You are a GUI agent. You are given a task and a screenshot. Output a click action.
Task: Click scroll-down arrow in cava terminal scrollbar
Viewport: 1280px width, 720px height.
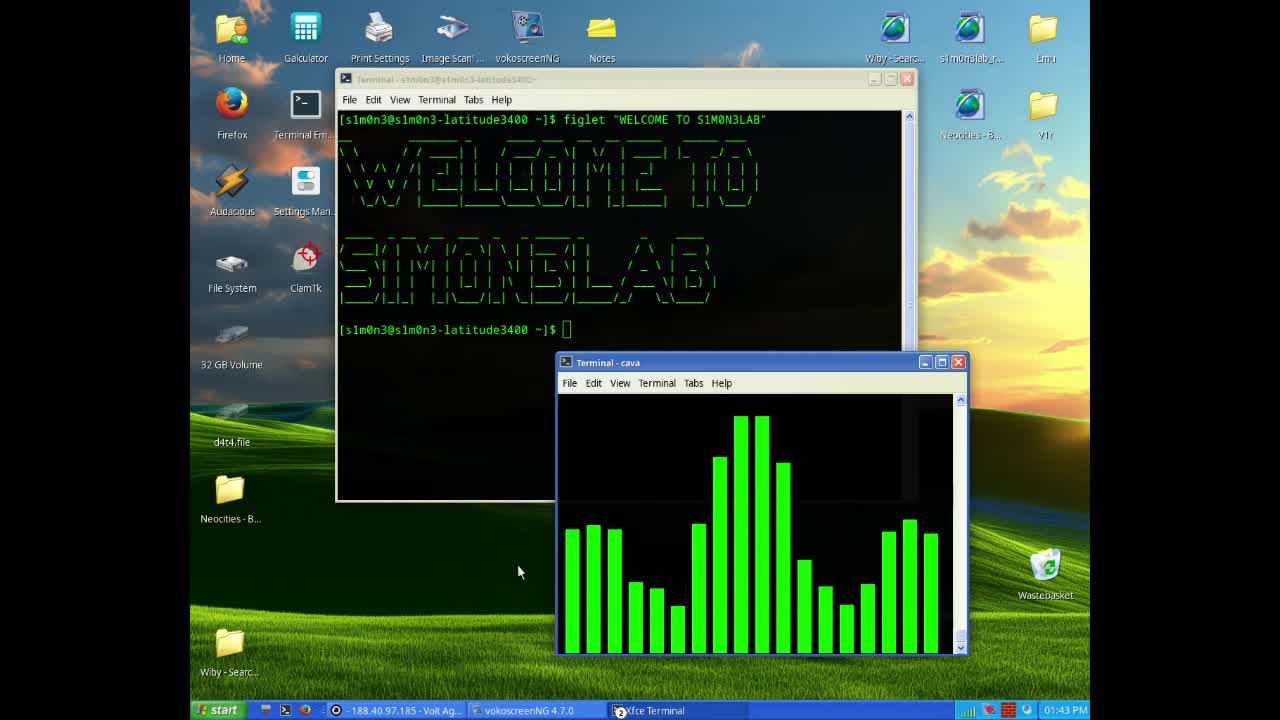pos(961,647)
